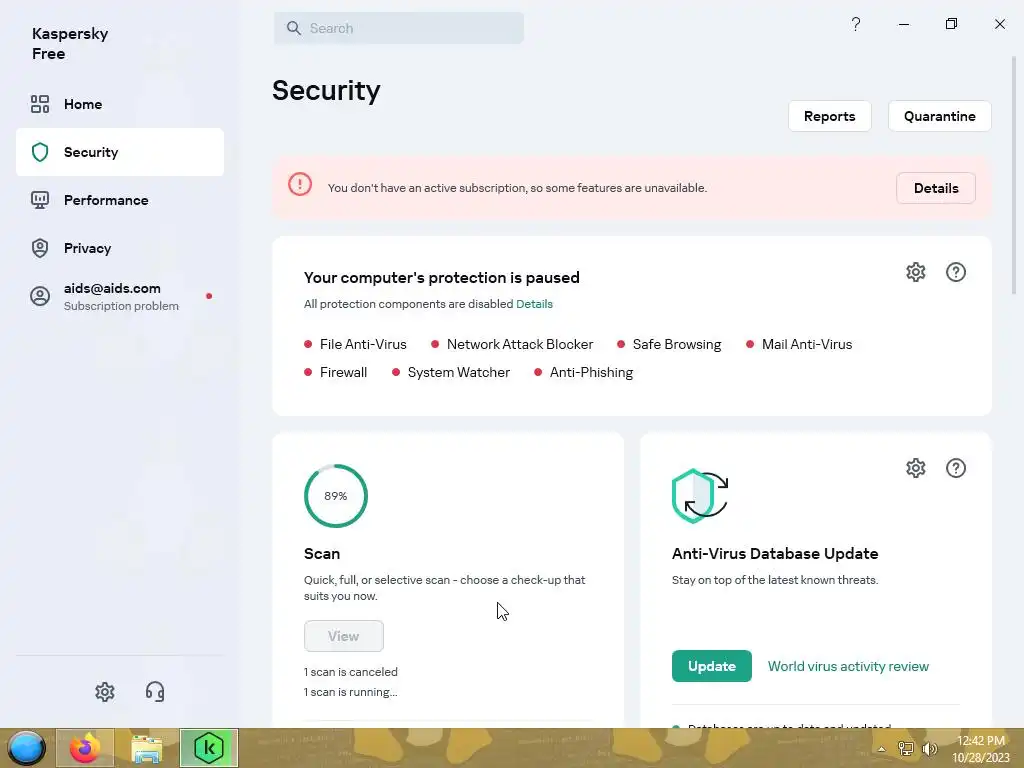1024x768 pixels.
Task: Click the account profile icon for aids@aids.com
Action: coord(40,296)
